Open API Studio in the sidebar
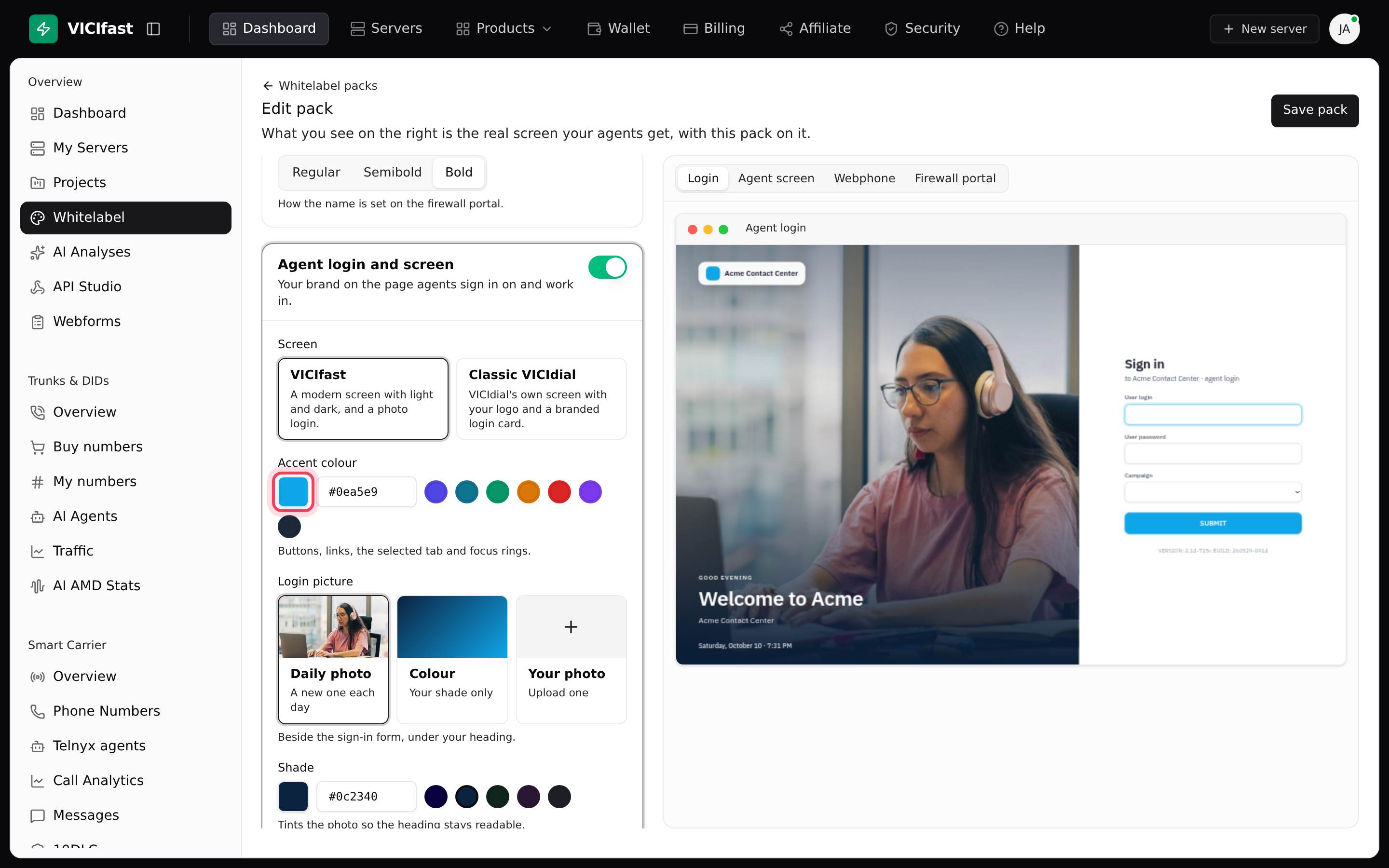This screenshot has width=1389, height=868. point(126,286)
